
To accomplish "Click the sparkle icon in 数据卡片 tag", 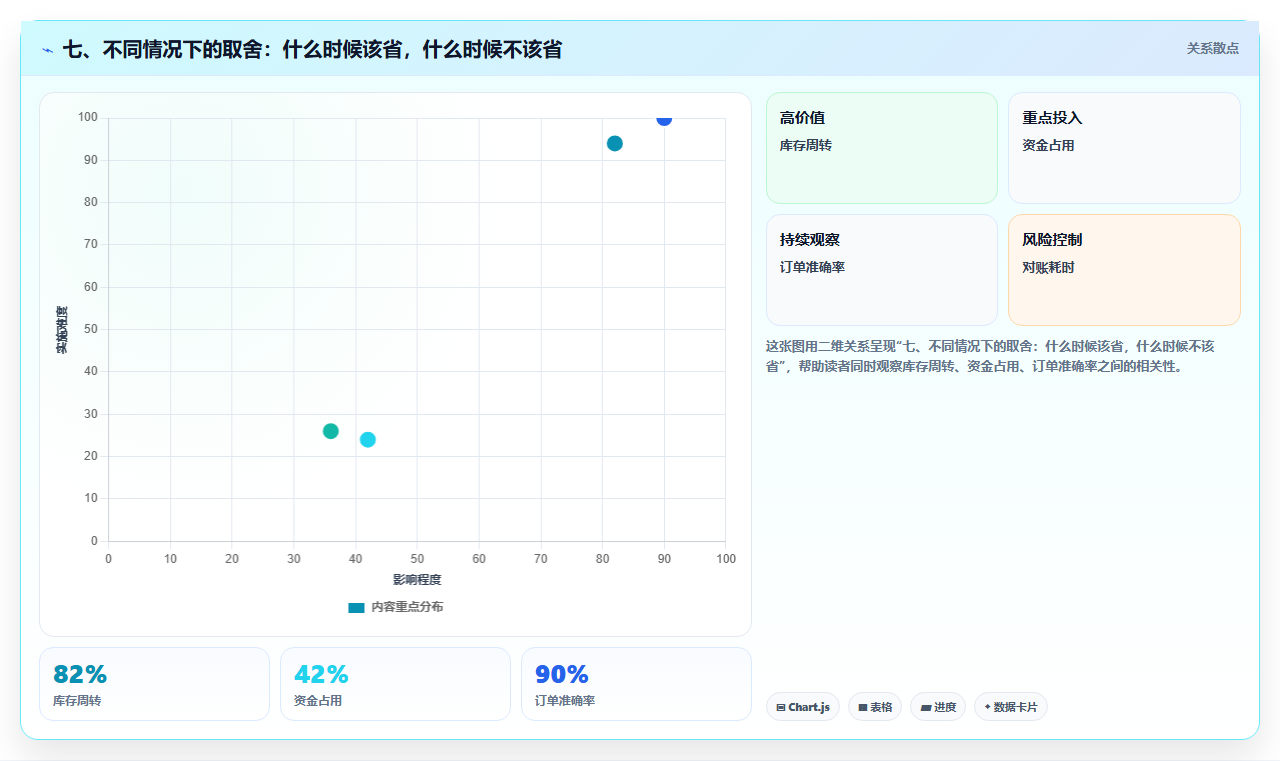I will tap(987, 707).
